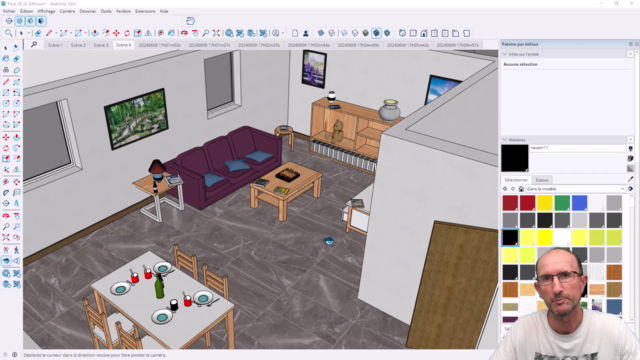Image resolution: width=640 pixels, height=360 pixels.
Task: Click the Section Plane tool in left palette
Action: tap(6, 203)
